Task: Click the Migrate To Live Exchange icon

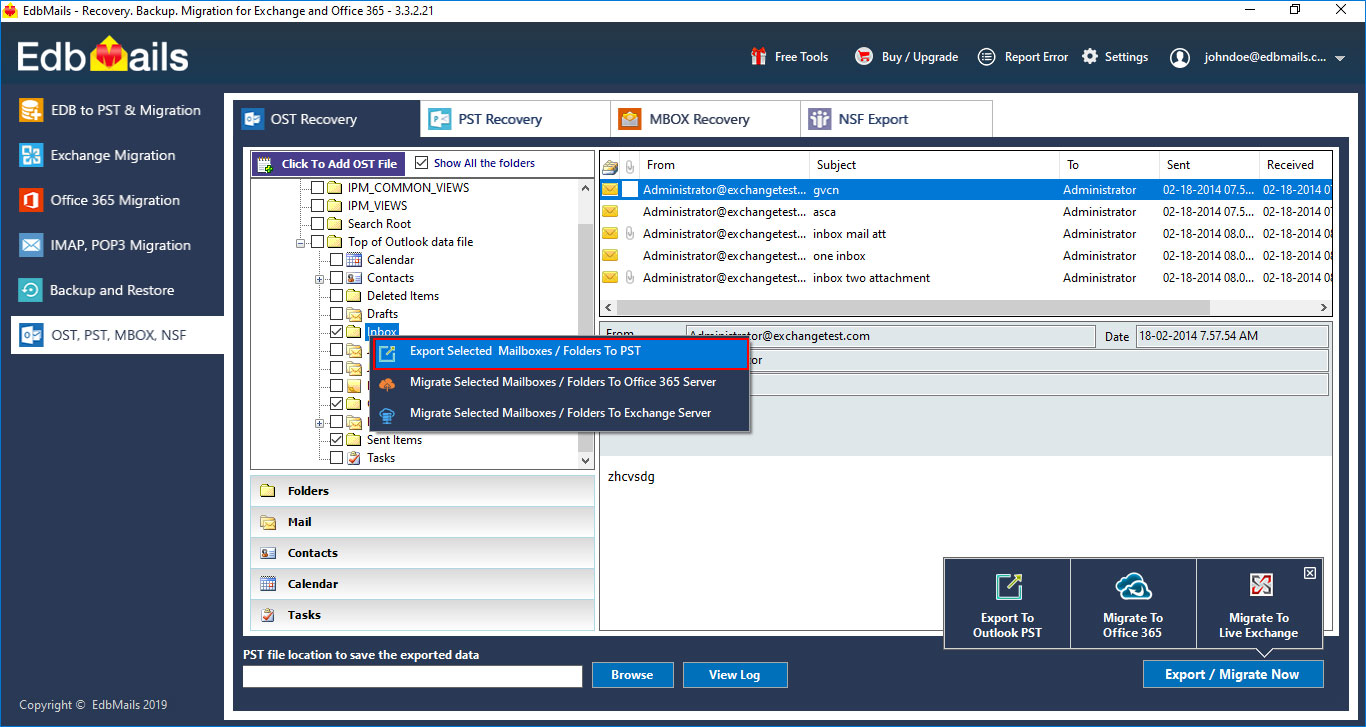Action: (x=1260, y=586)
